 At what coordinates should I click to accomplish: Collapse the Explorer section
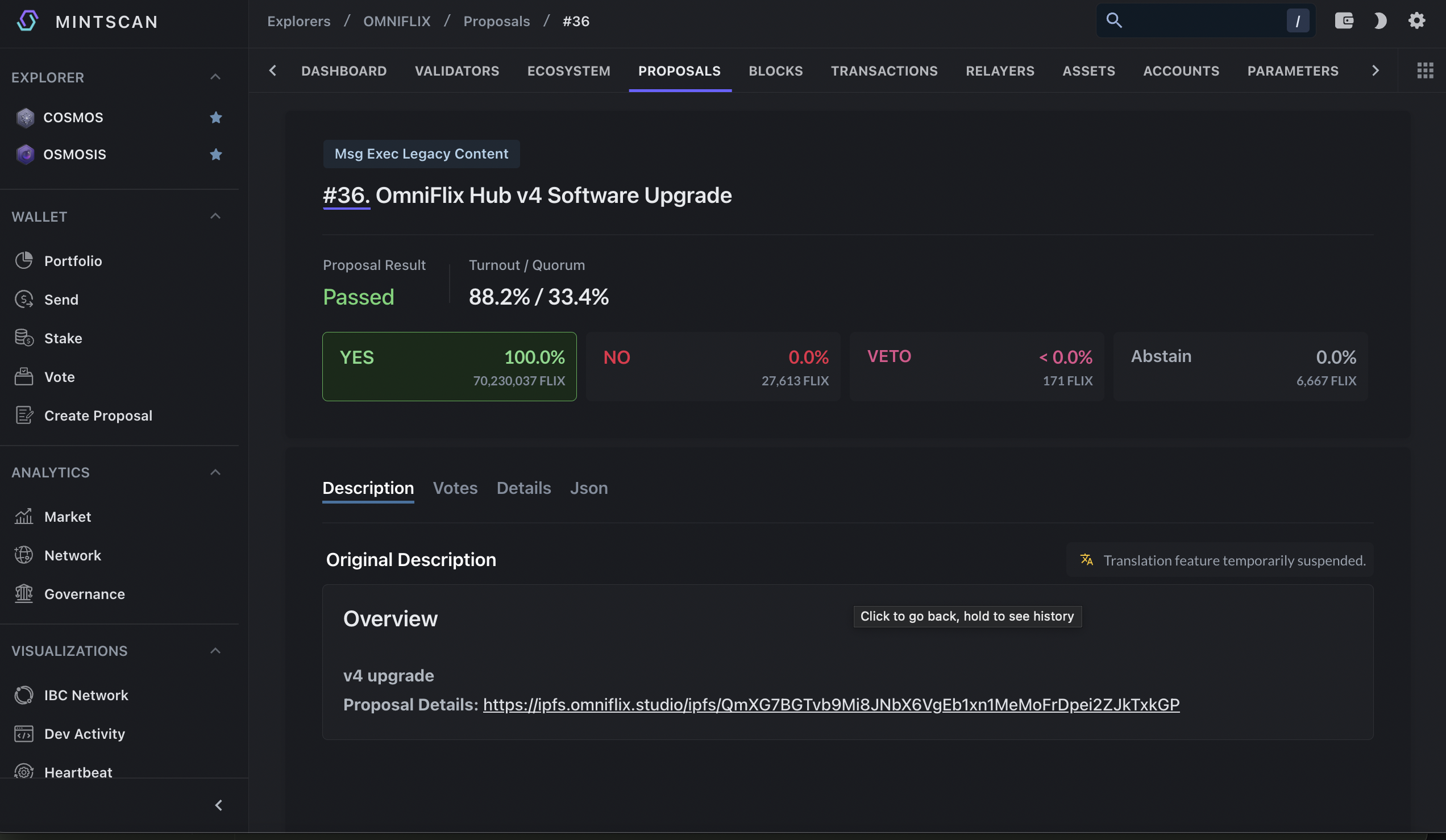click(x=215, y=77)
